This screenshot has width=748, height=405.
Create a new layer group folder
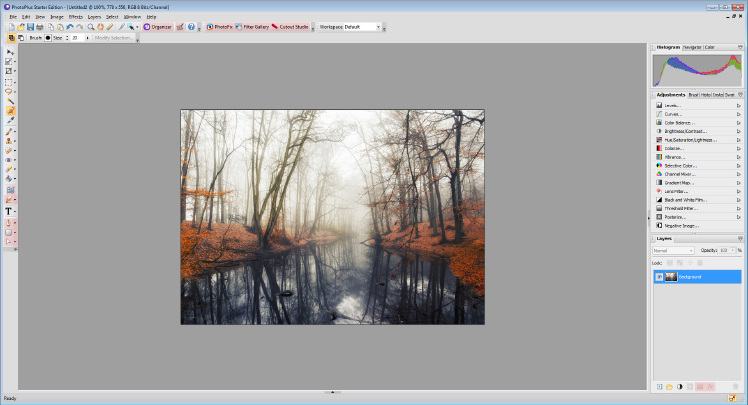point(669,387)
